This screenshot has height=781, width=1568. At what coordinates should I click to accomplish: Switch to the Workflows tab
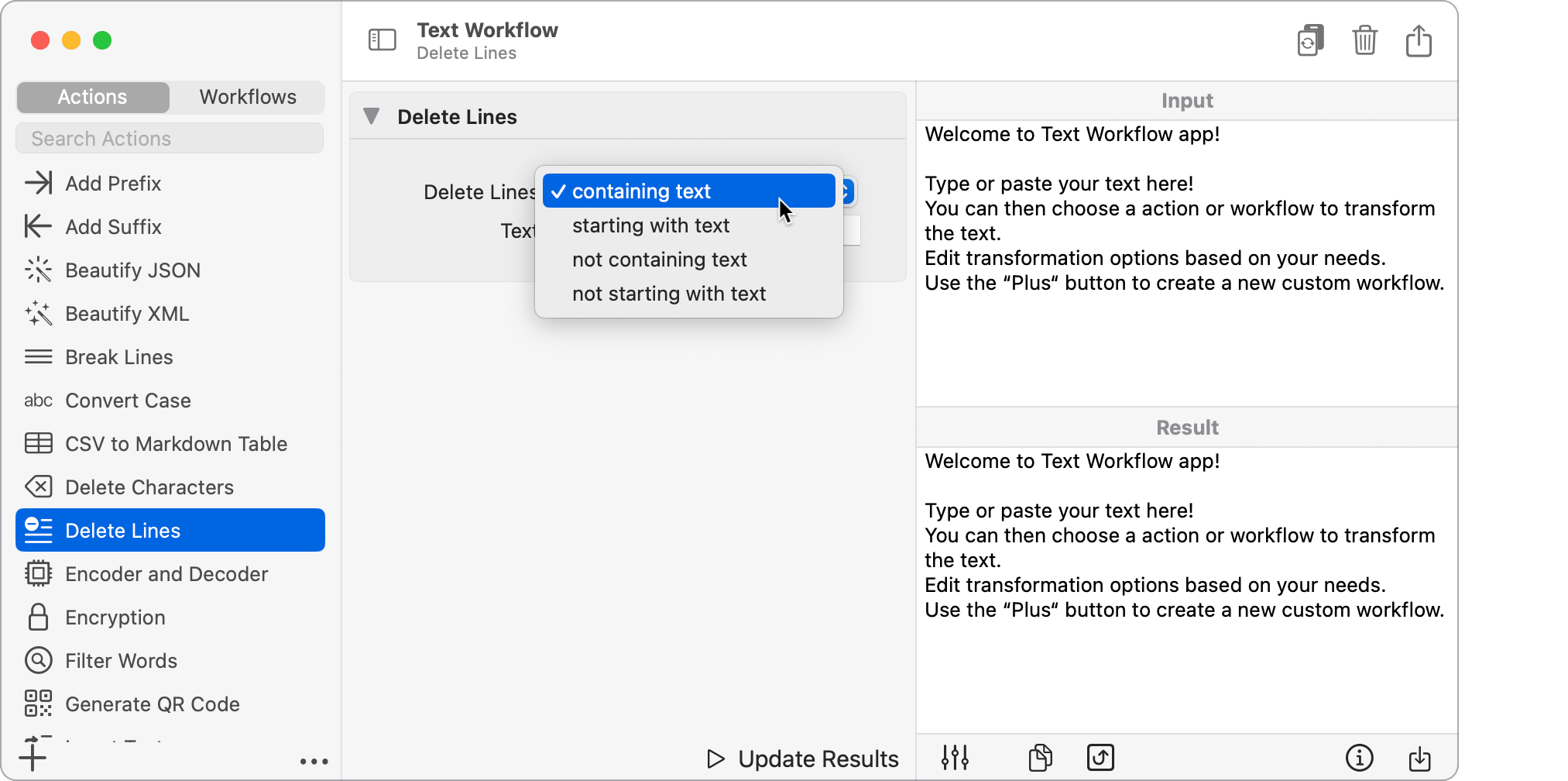click(248, 97)
